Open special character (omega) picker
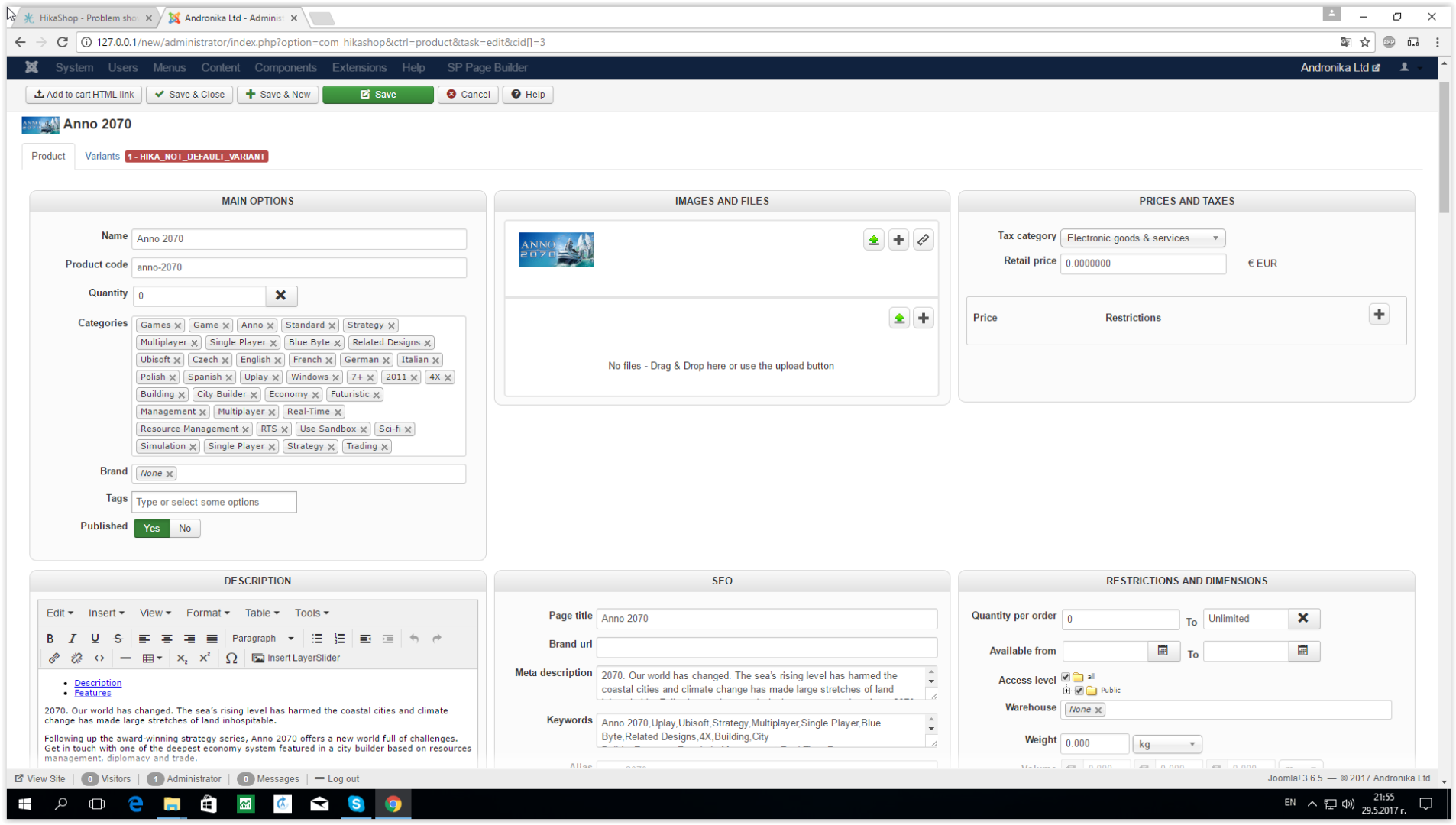The width and height of the screenshot is (1456, 825). click(x=231, y=658)
